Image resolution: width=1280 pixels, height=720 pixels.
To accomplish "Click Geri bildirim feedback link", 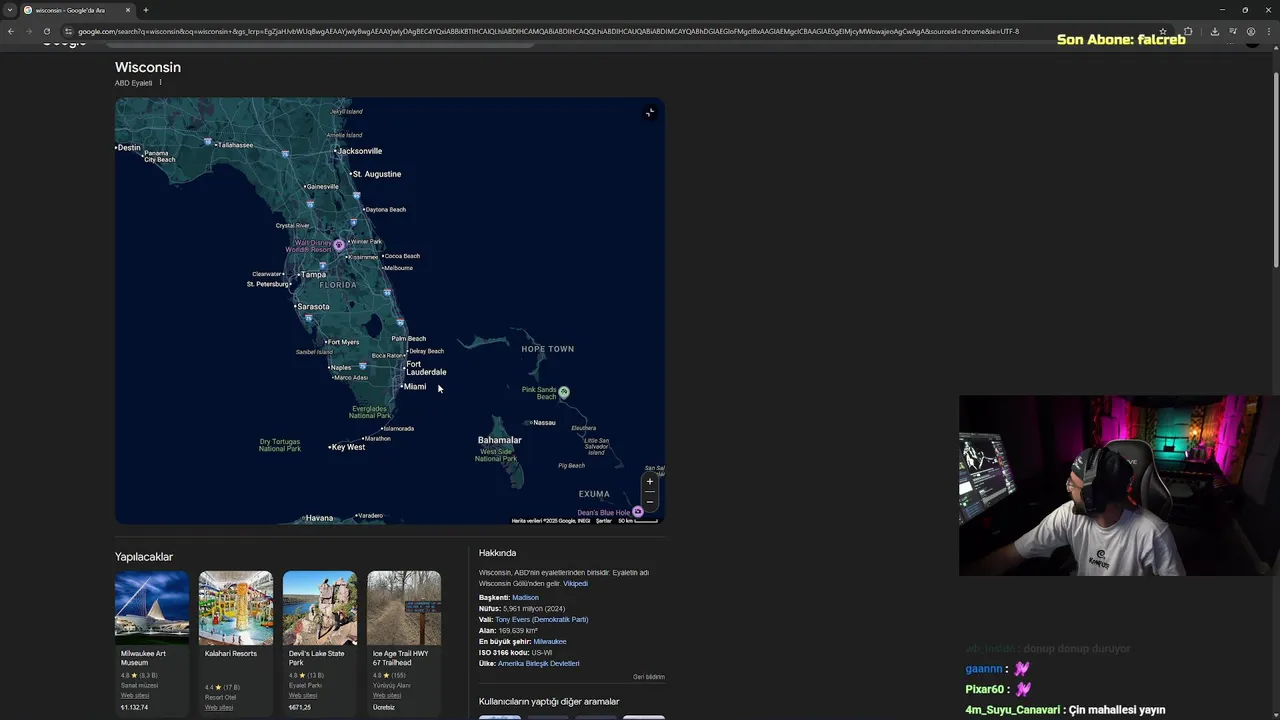I will tap(648, 677).
